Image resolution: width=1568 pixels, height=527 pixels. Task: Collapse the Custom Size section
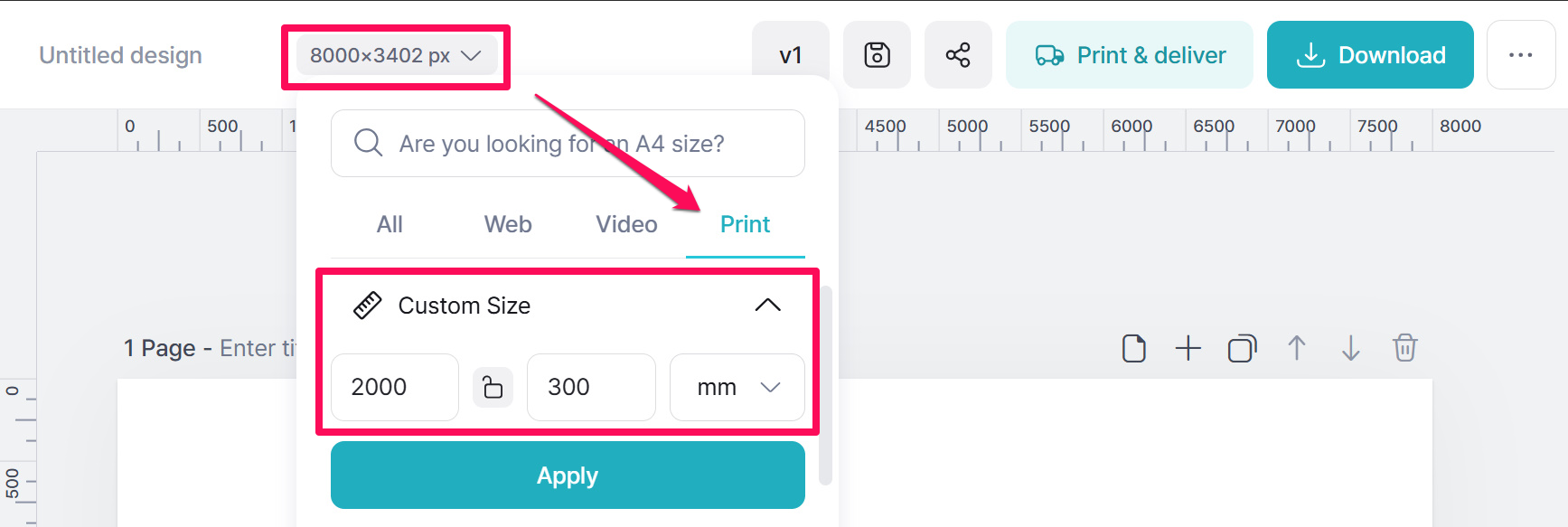pyautogui.click(x=767, y=306)
